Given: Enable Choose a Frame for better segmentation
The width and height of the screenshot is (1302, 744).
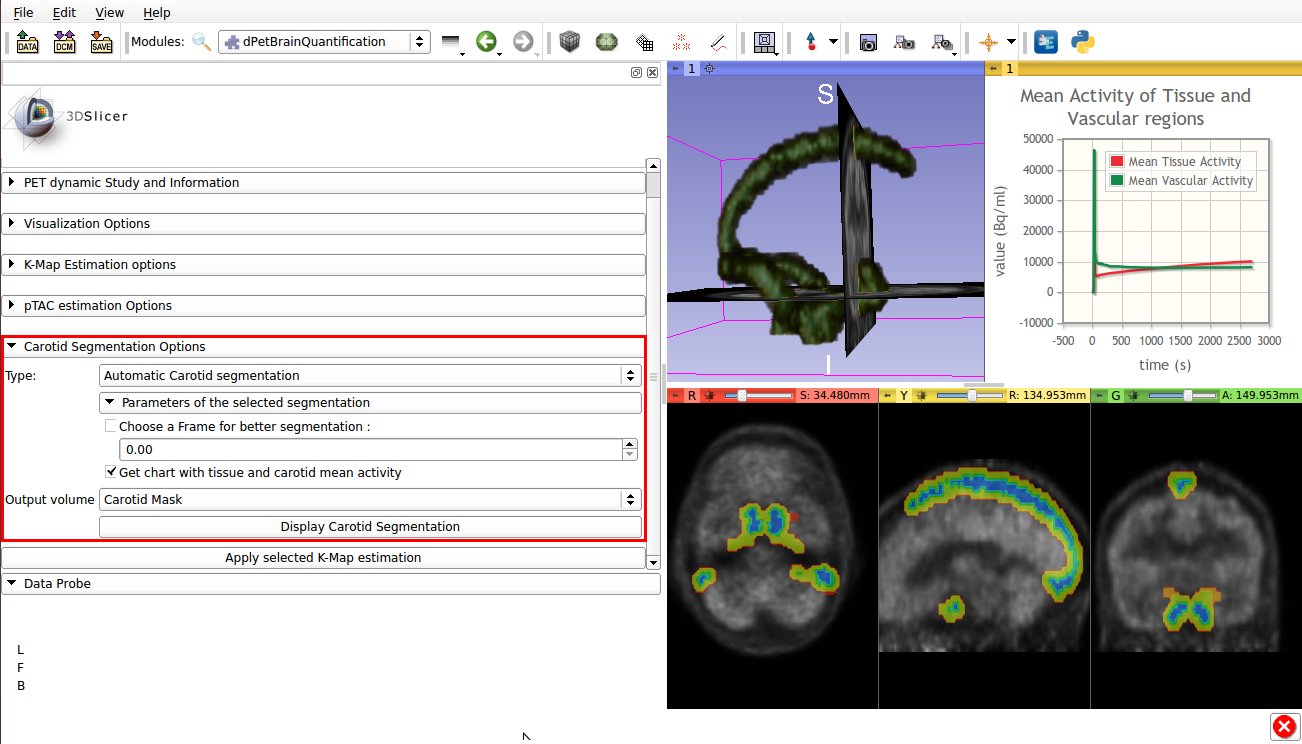Looking at the screenshot, I should (111, 426).
